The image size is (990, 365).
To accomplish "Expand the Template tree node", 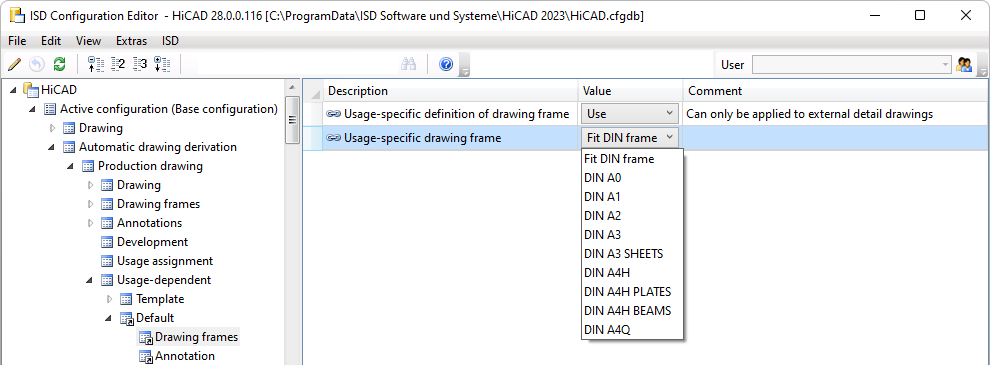I will [109, 299].
